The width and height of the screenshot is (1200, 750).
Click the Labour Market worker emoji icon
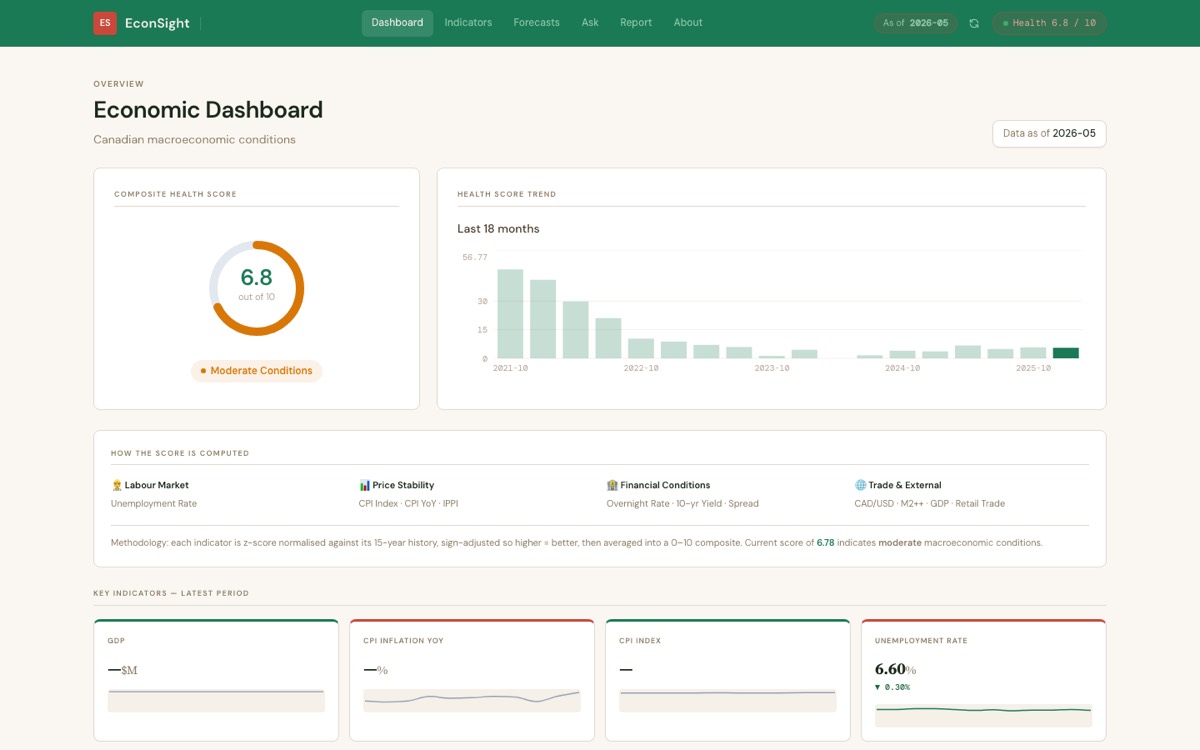[x=117, y=485]
